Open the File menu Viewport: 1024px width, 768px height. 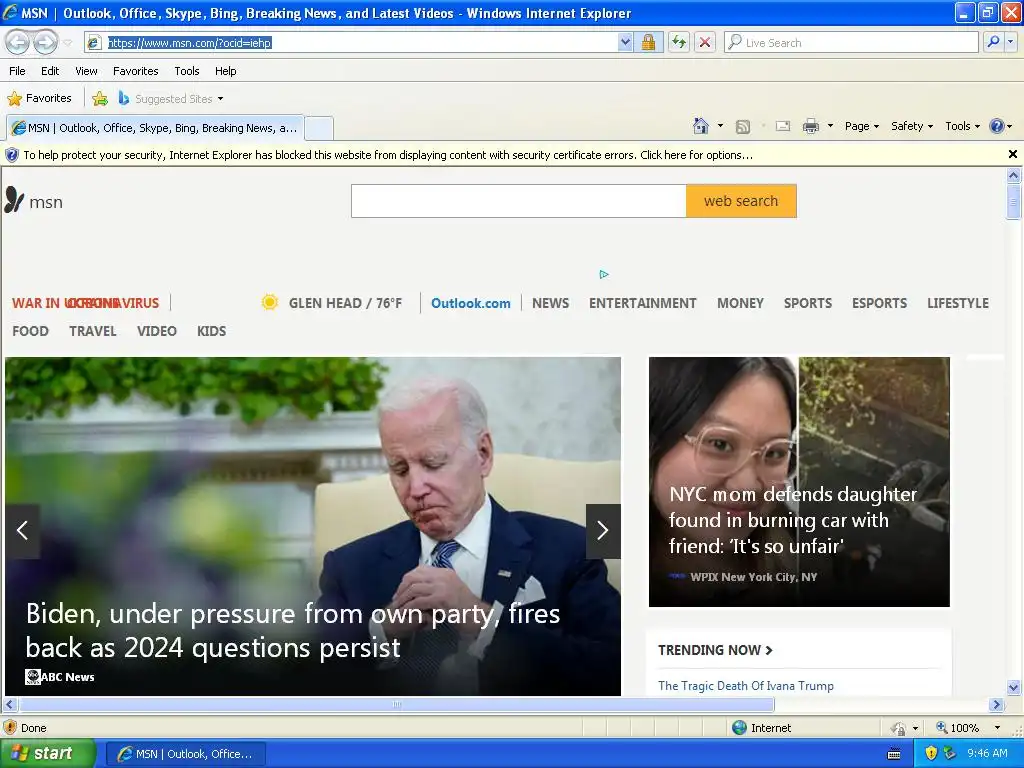click(x=17, y=71)
